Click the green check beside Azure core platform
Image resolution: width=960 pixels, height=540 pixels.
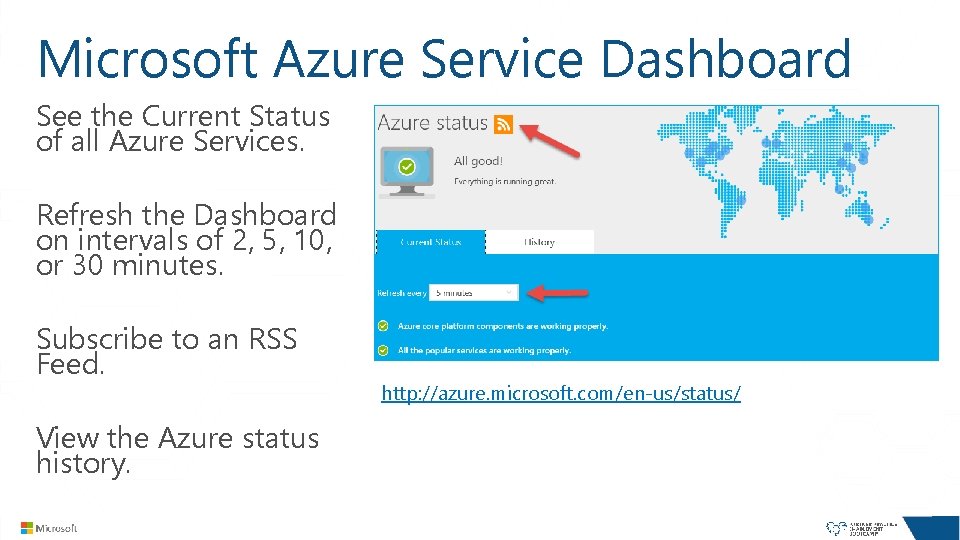384,326
